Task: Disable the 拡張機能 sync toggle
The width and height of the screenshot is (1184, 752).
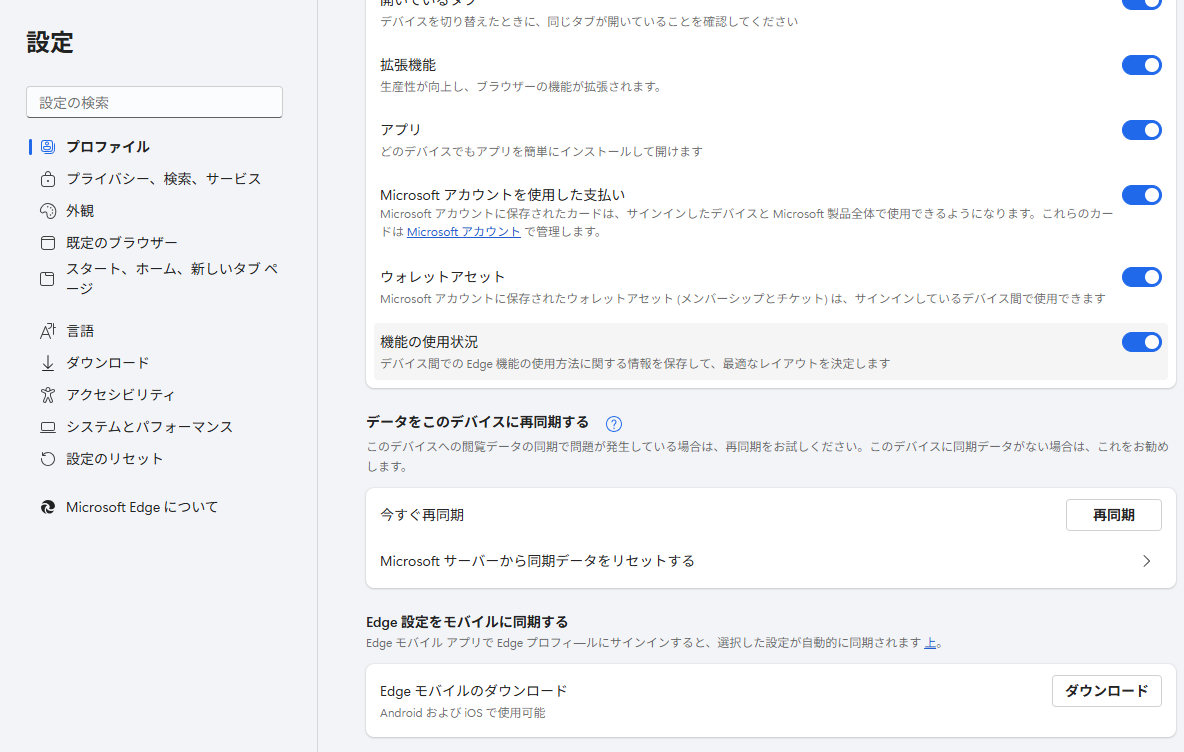Action: point(1141,65)
